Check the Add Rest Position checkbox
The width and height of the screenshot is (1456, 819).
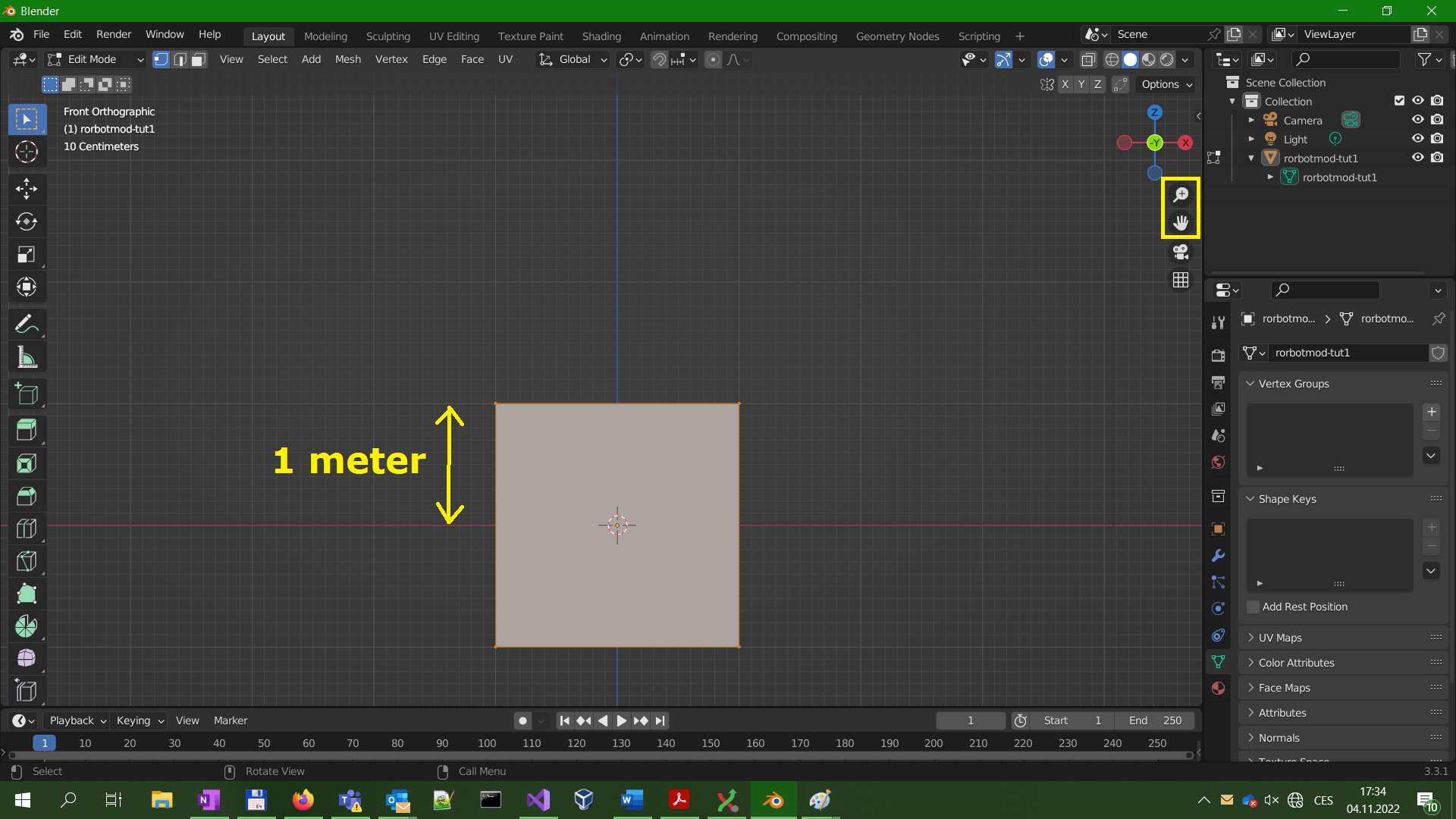(x=1252, y=607)
